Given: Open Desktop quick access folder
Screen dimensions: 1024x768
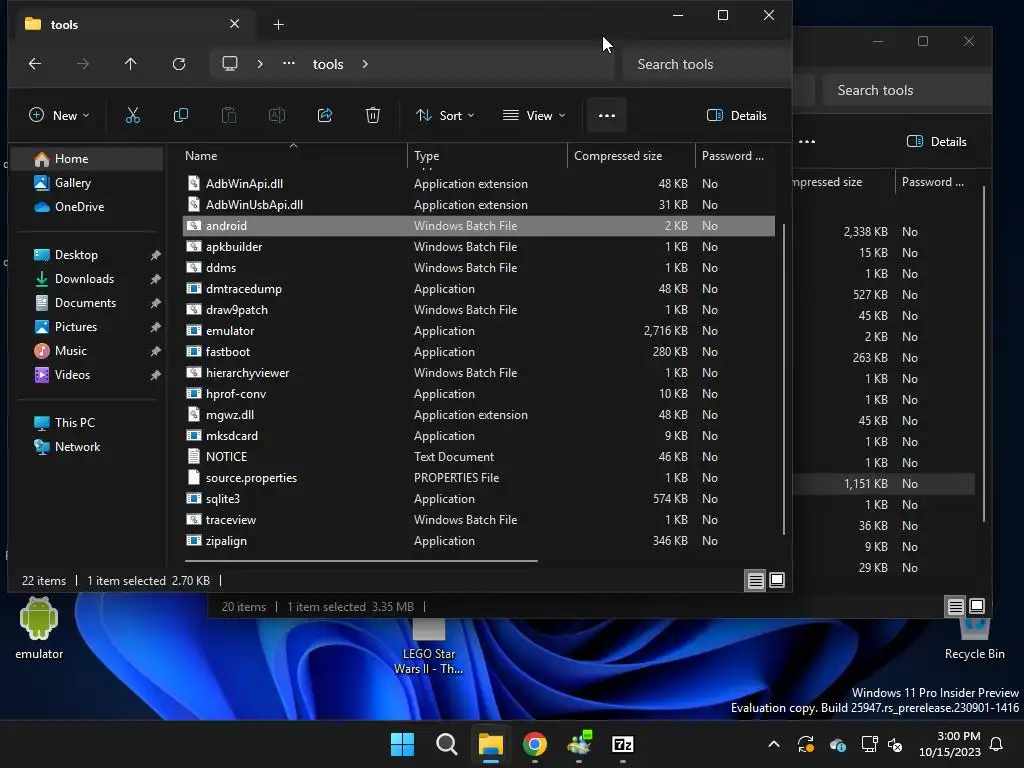Looking at the screenshot, I should tap(76, 255).
